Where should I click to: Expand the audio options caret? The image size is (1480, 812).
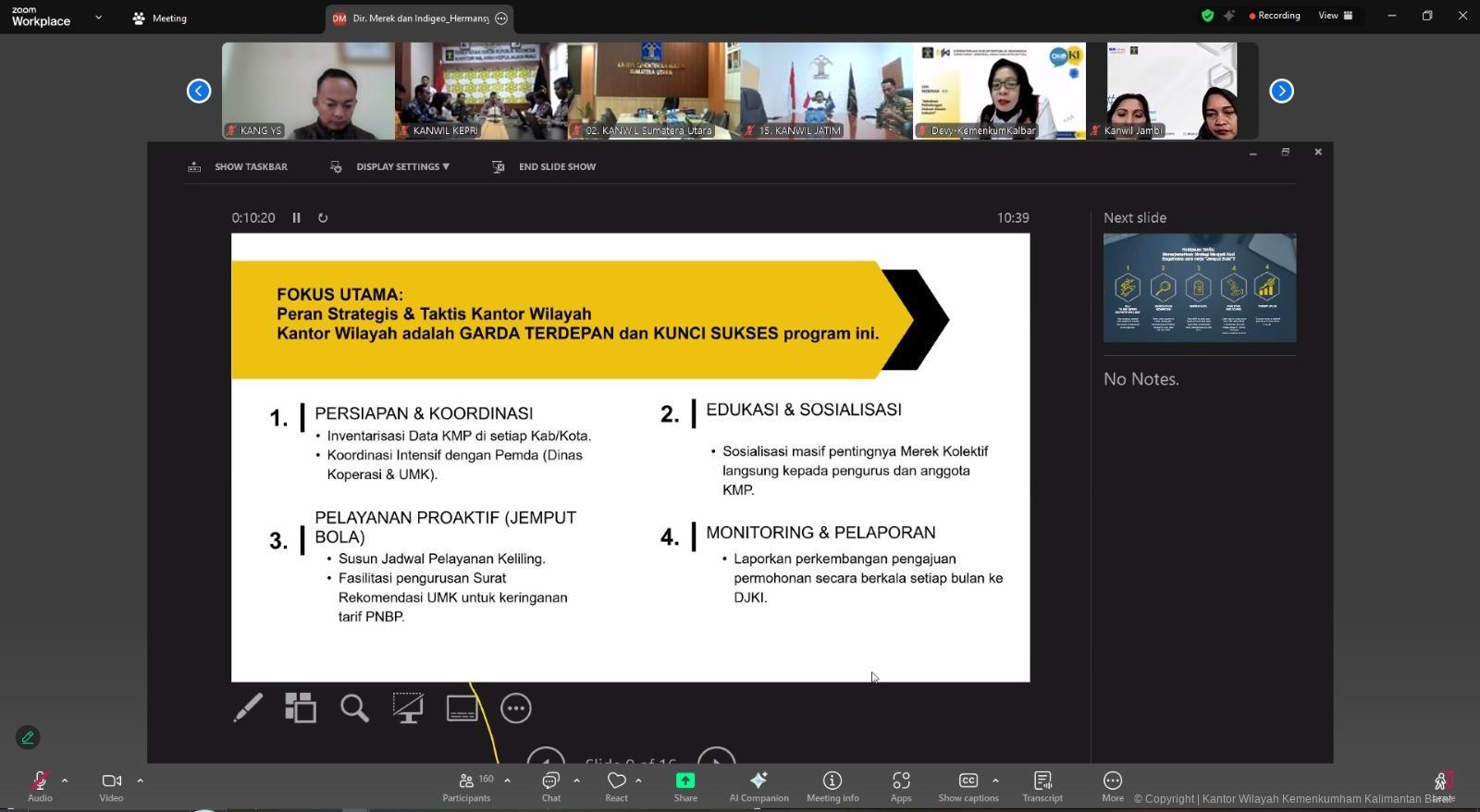click(x=65, y=781)
